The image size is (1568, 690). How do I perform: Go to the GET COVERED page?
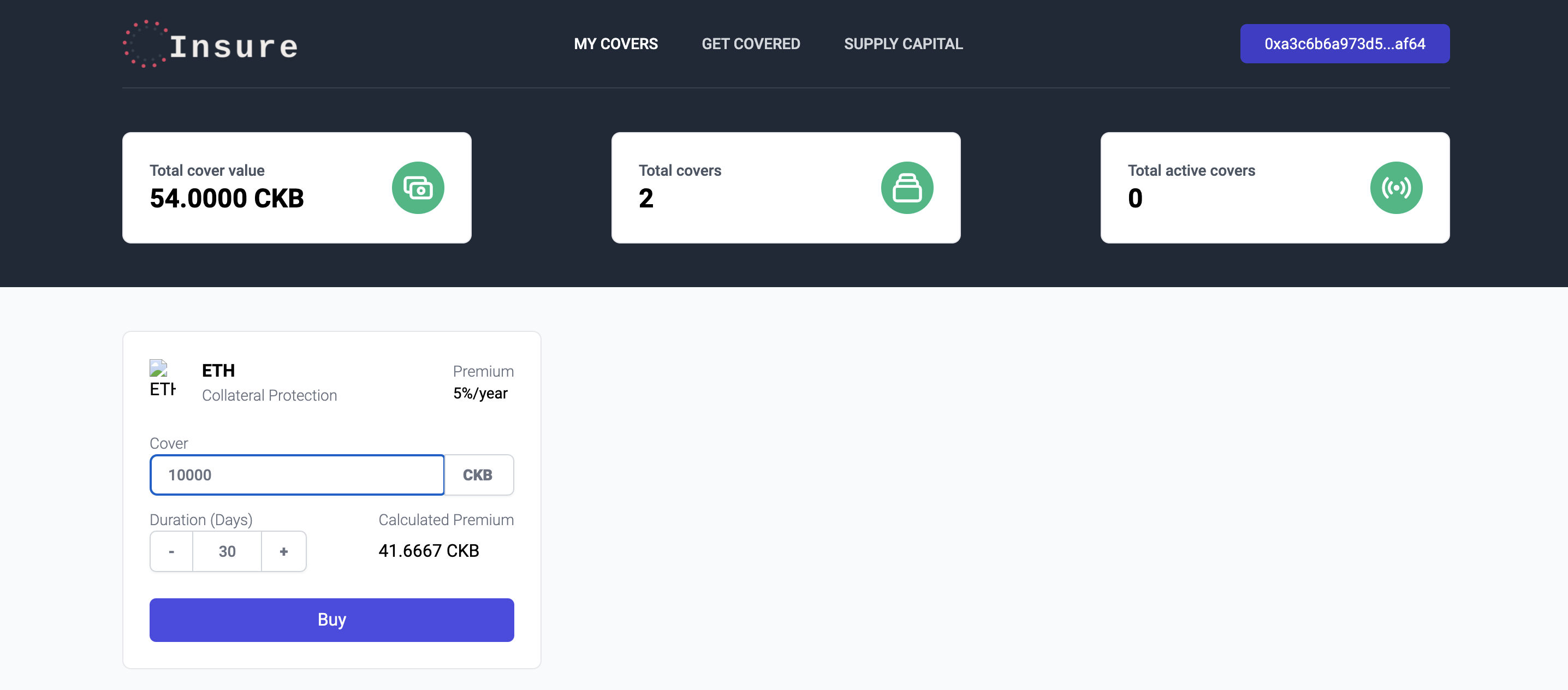751,44
